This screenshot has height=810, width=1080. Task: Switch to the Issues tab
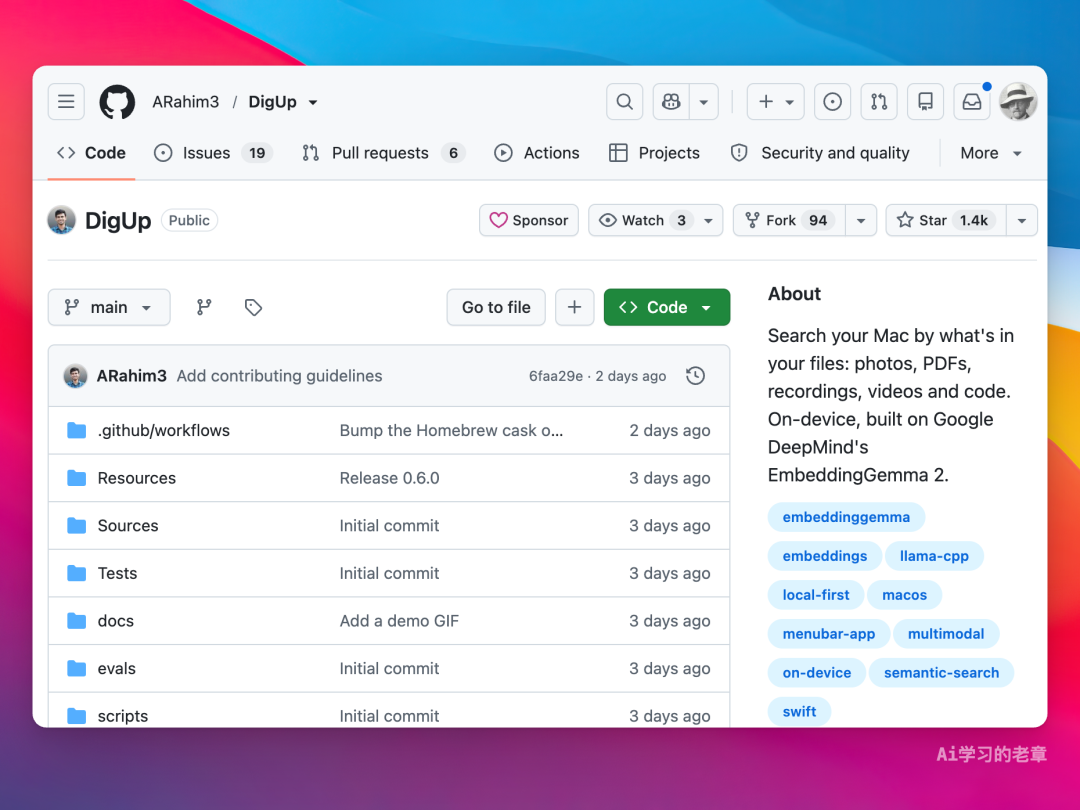tap(214, 153)
